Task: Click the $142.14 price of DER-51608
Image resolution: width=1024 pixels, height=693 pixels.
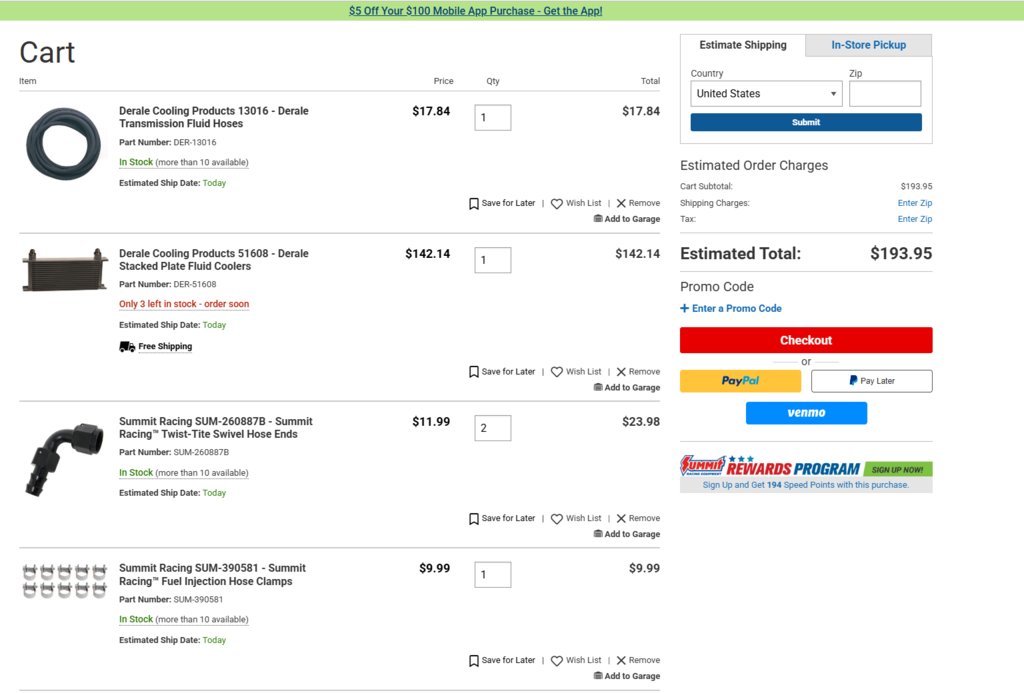Action: pos(428,253)
